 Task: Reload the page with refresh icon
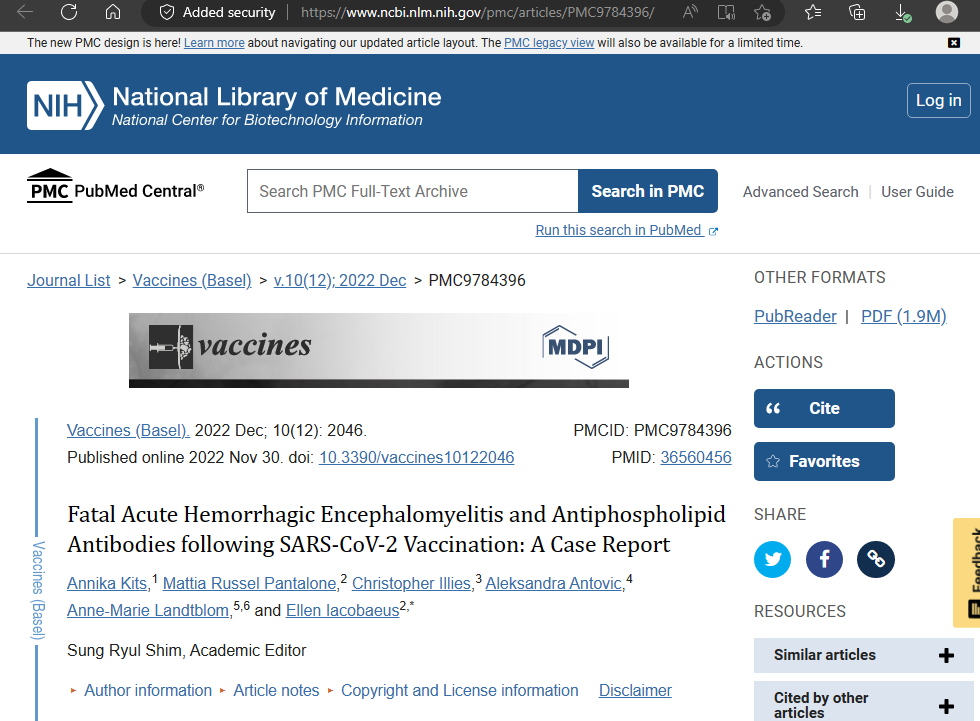[x=69, y=12]
